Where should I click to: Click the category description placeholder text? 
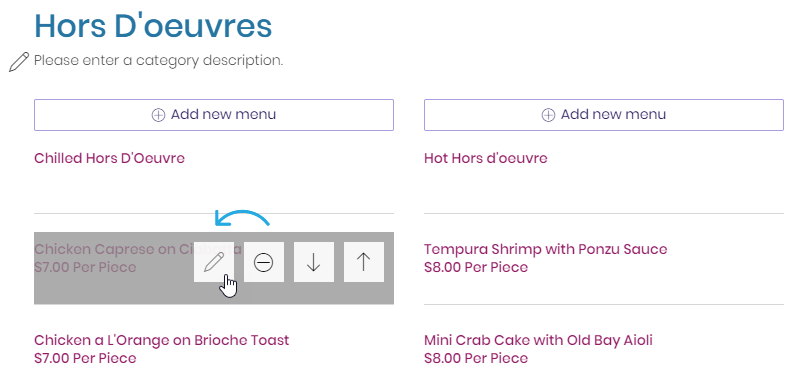(158, 60)
